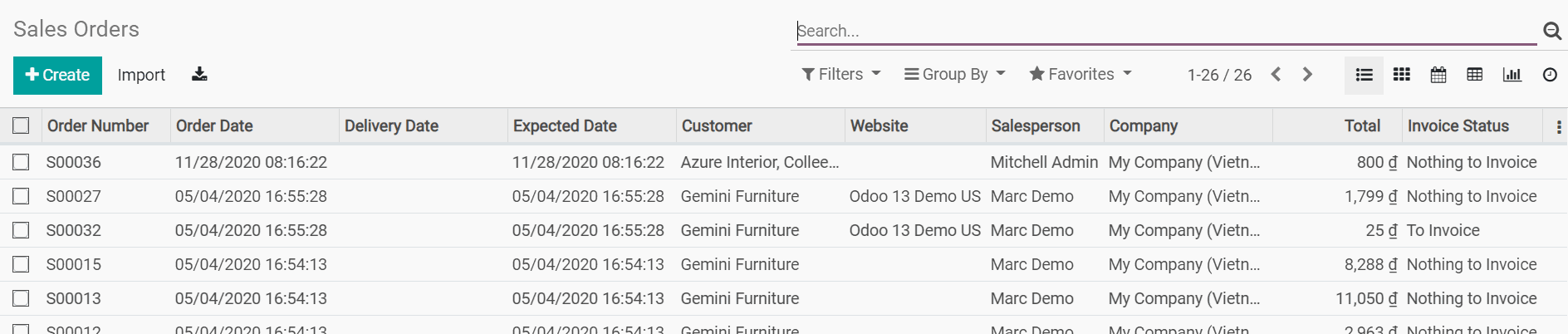Switch to kanban view
Screen dimensions: 1568x334
pyautogui.click(x=1402, y=75)
